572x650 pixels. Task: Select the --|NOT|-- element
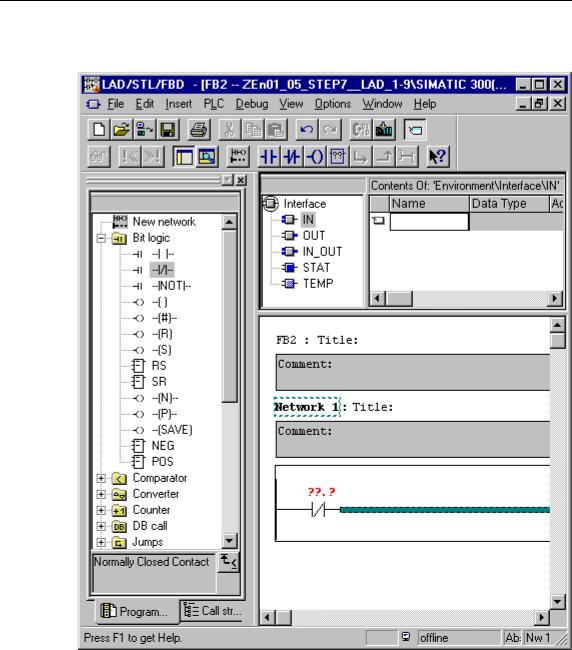point(171,286)
